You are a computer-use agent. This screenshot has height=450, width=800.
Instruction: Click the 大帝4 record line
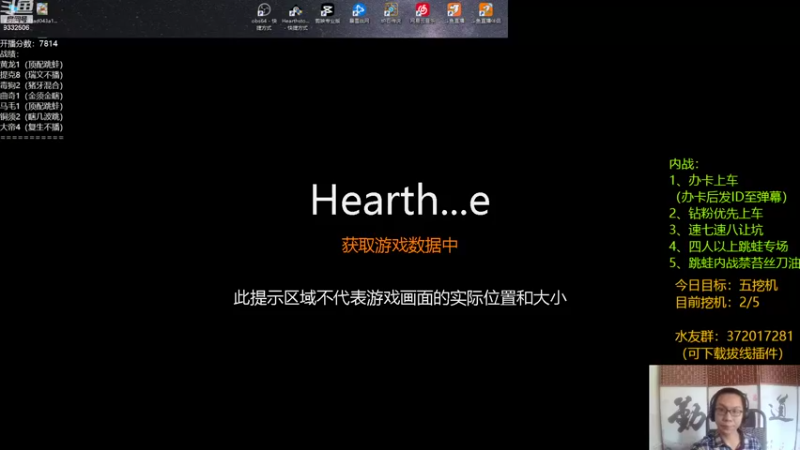pos(32,127)
